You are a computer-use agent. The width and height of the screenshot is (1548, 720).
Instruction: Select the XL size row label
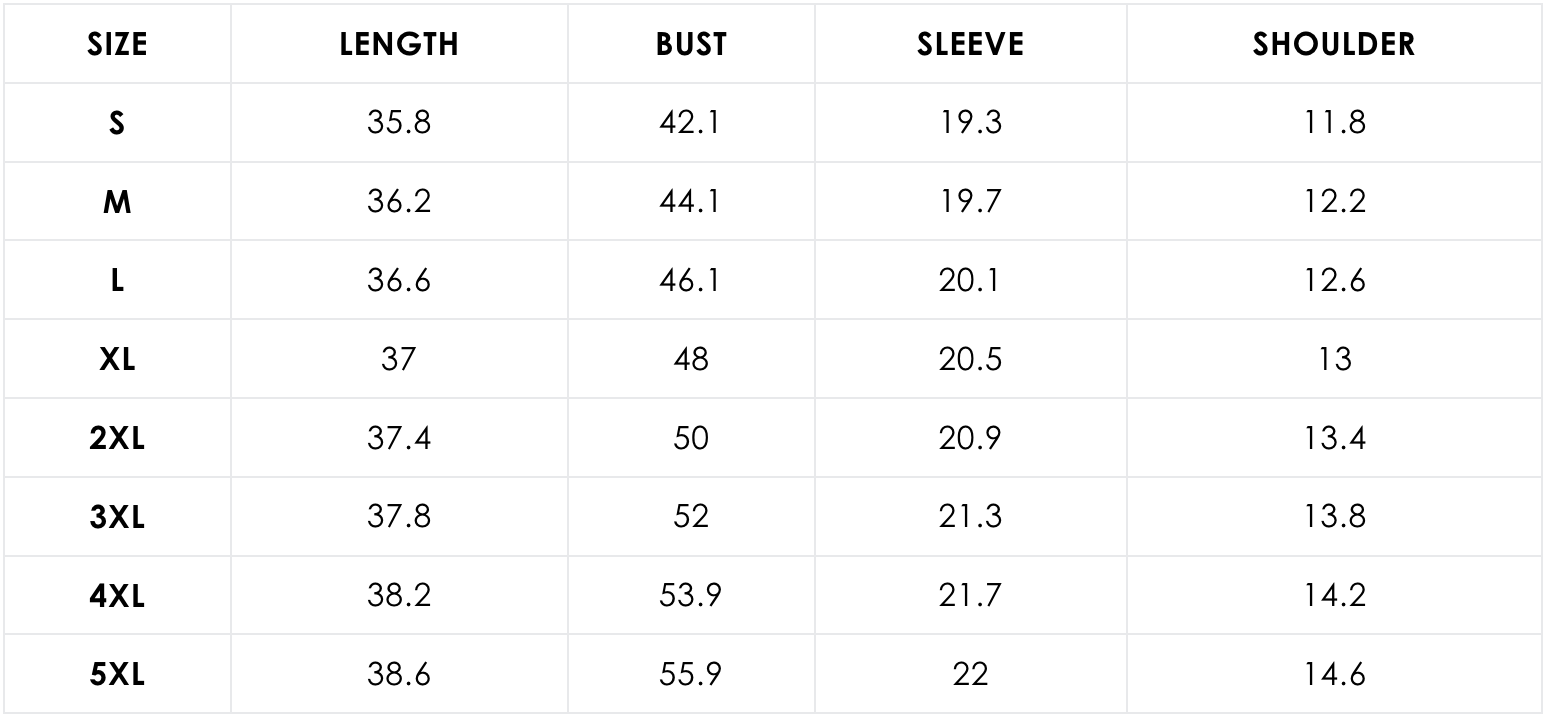pos(117,359)
